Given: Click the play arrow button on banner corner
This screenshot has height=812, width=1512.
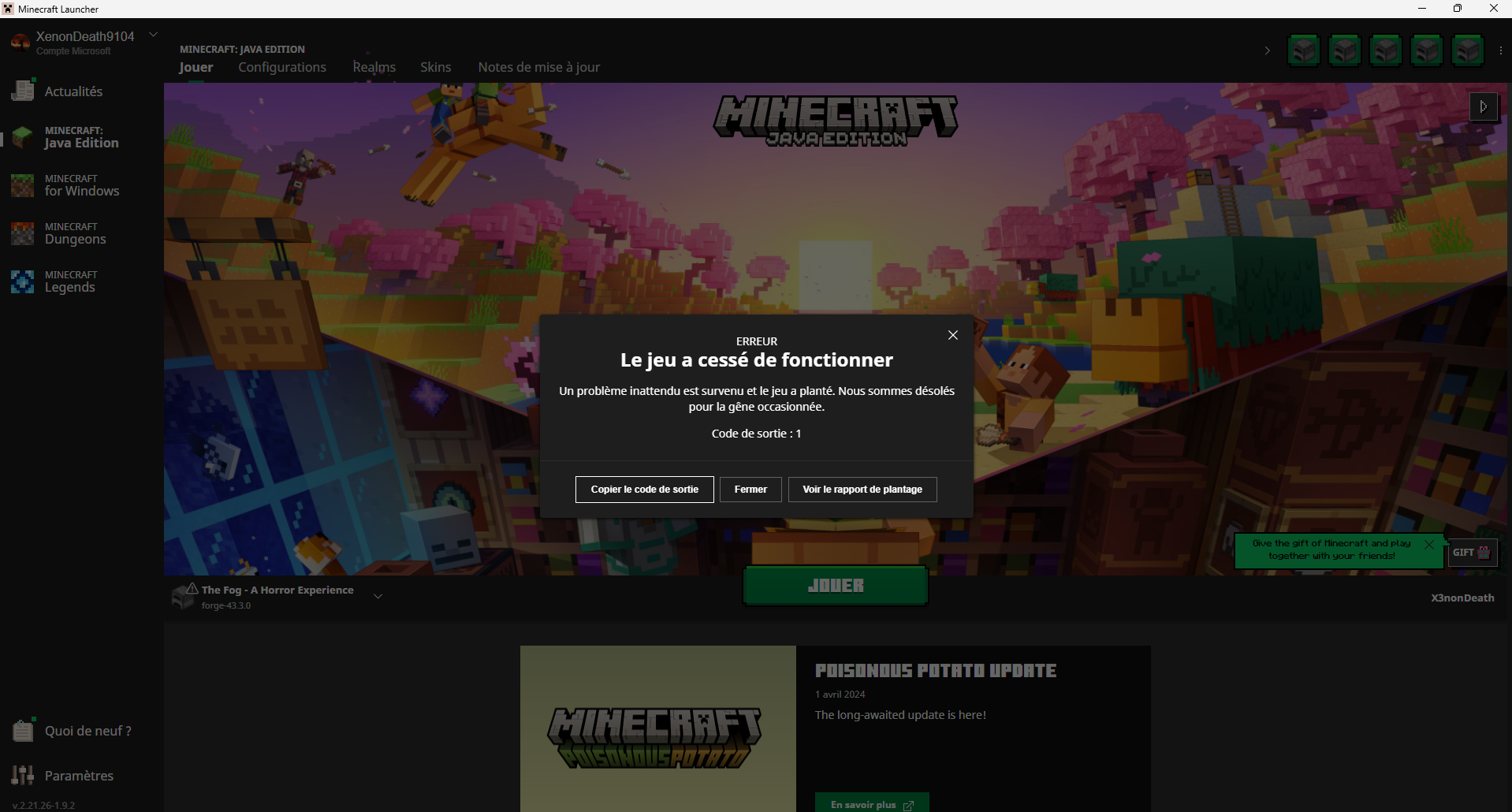Looking at the screenshot, I should click(1484, 106).
